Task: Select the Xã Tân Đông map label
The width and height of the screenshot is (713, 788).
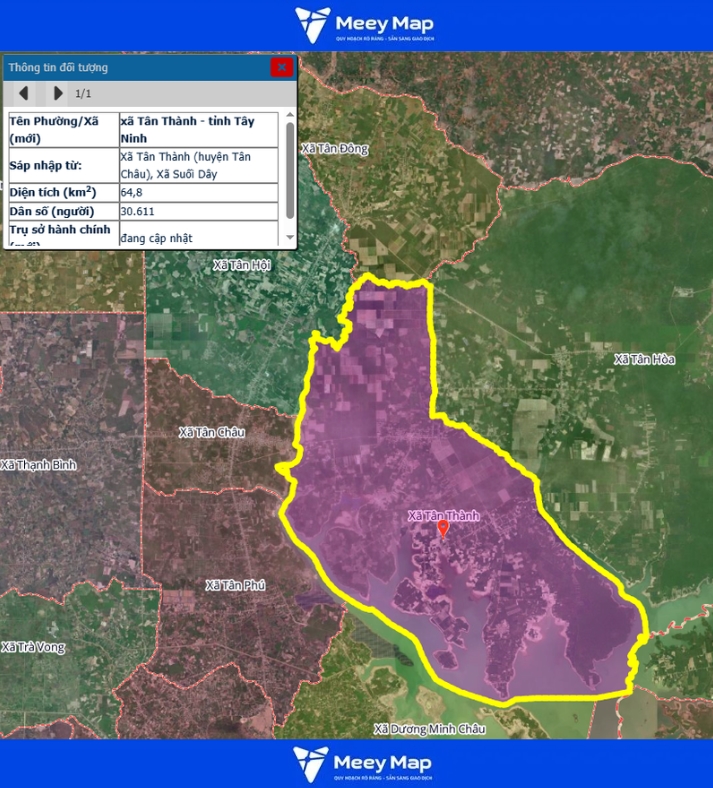Action: [335, 149]
